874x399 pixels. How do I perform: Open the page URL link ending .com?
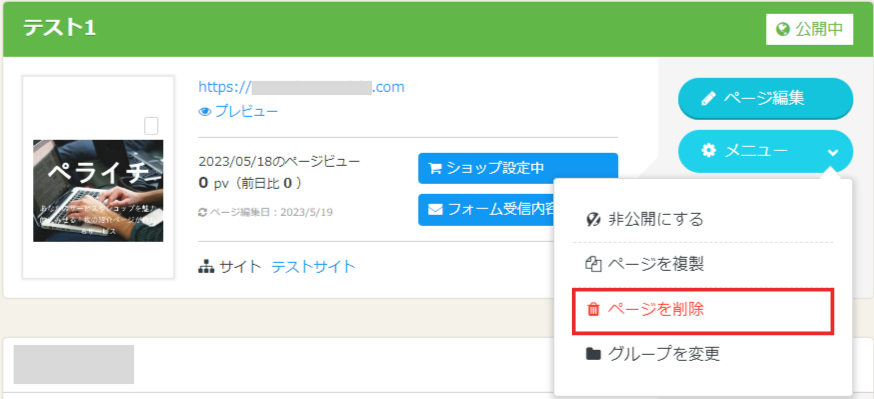pyautogui.click(x=302, y=87)
